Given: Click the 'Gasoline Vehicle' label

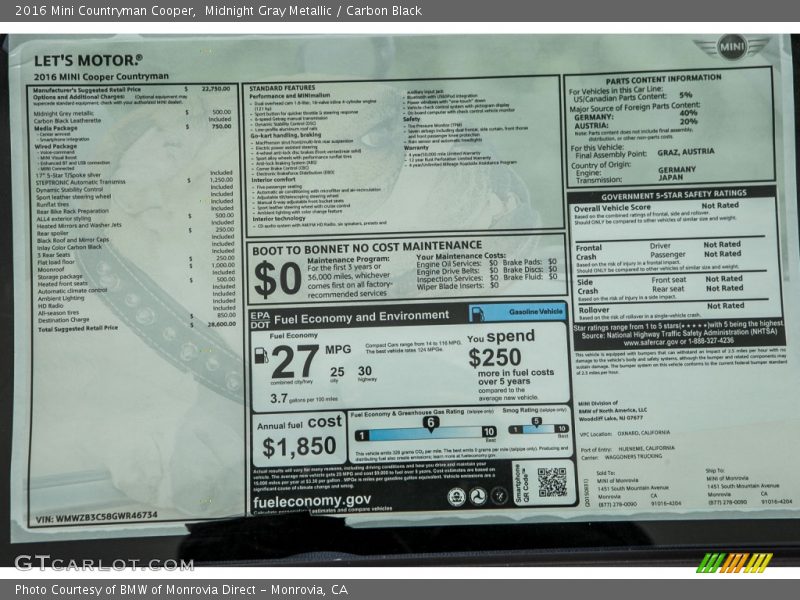Looking at the screenshot, I should click(536, 312).
